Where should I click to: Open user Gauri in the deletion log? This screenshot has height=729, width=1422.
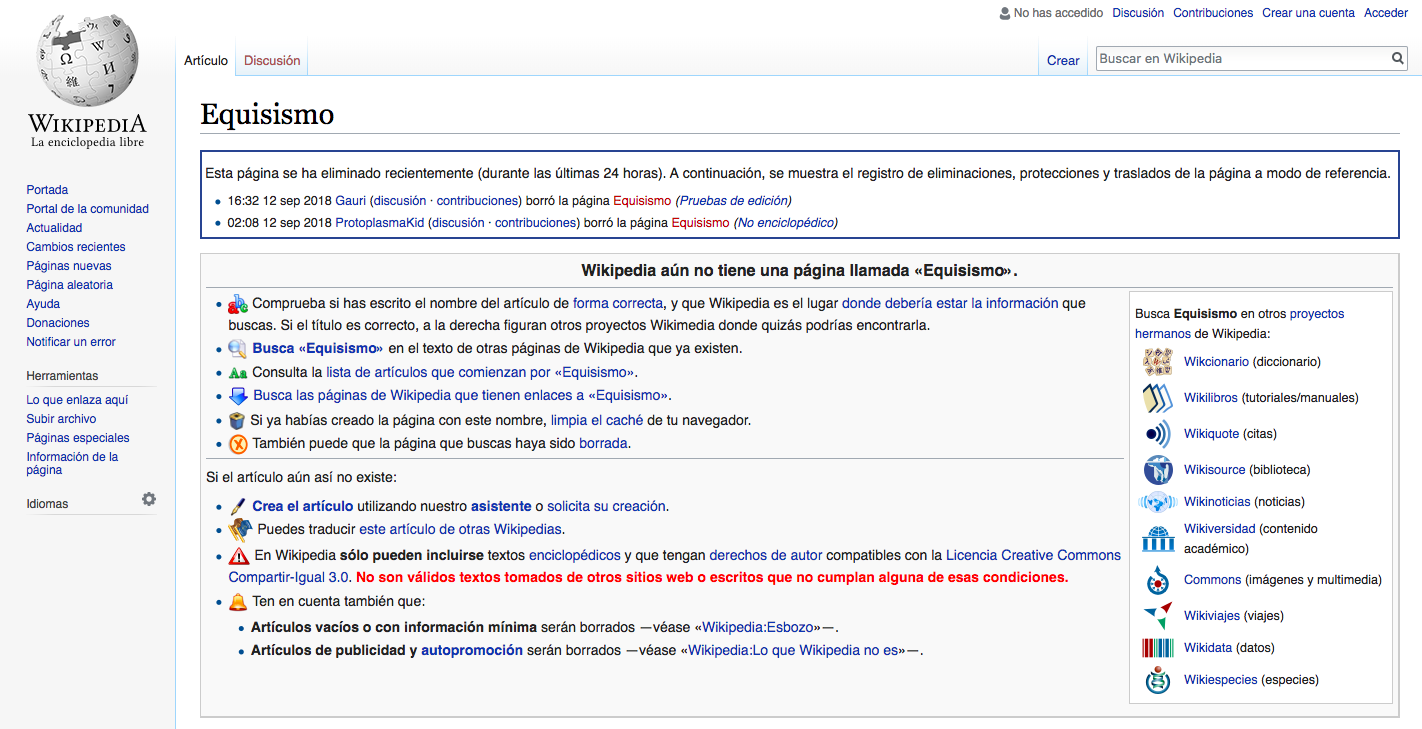click(351, 201)
